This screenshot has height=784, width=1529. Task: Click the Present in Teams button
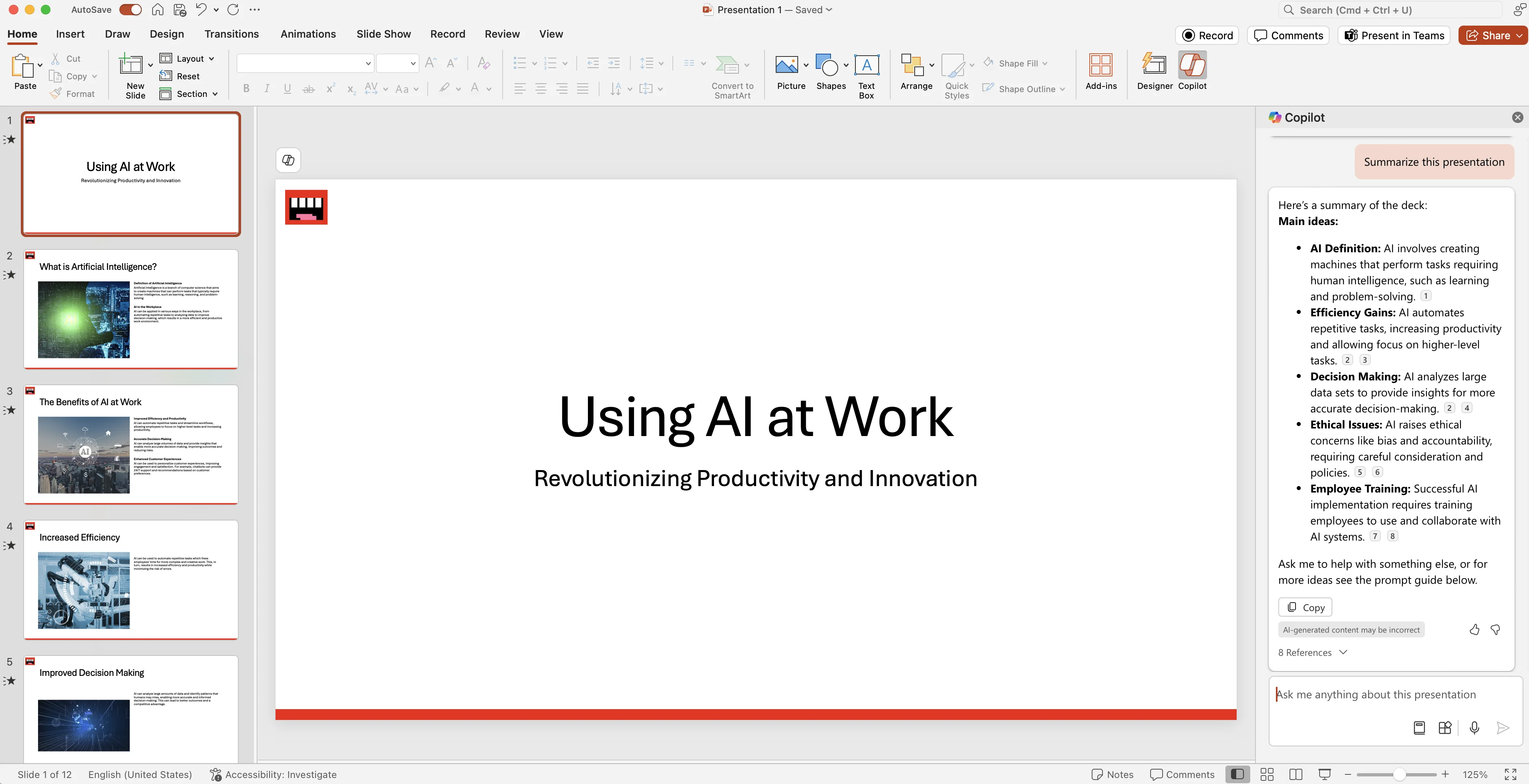(1394, 36)
